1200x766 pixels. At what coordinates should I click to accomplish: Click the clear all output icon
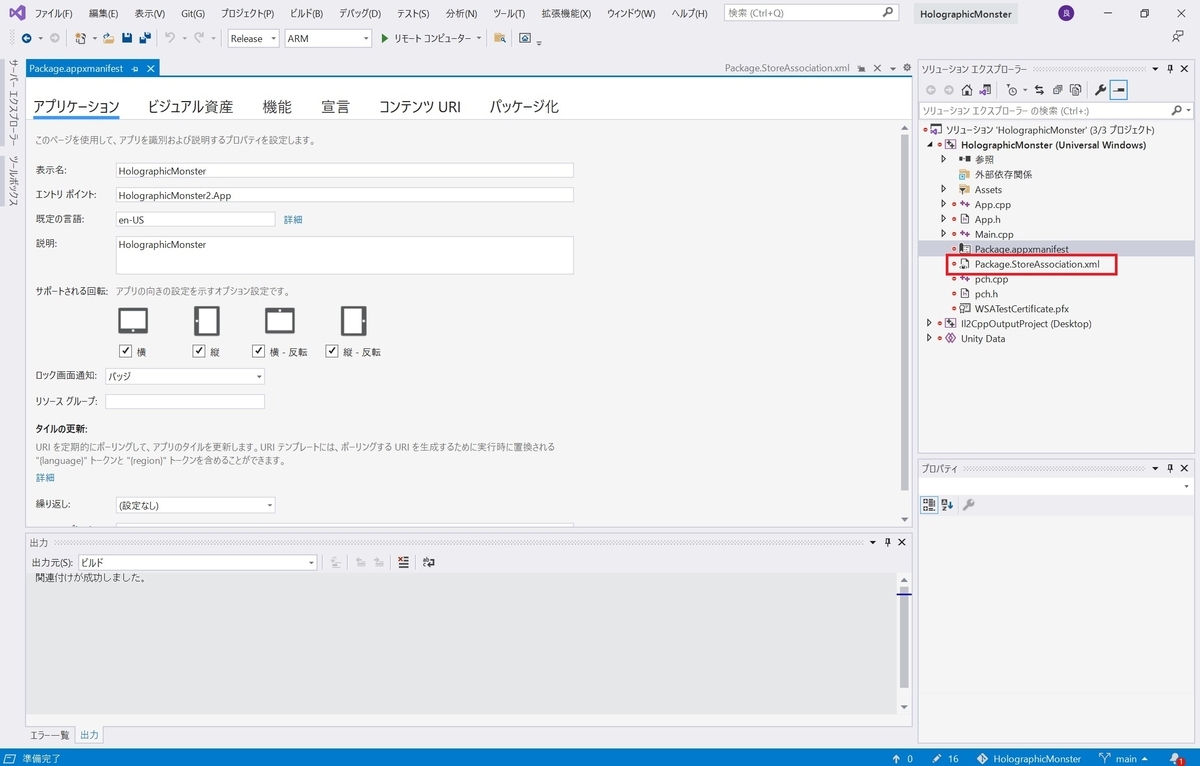click(403, 562)
